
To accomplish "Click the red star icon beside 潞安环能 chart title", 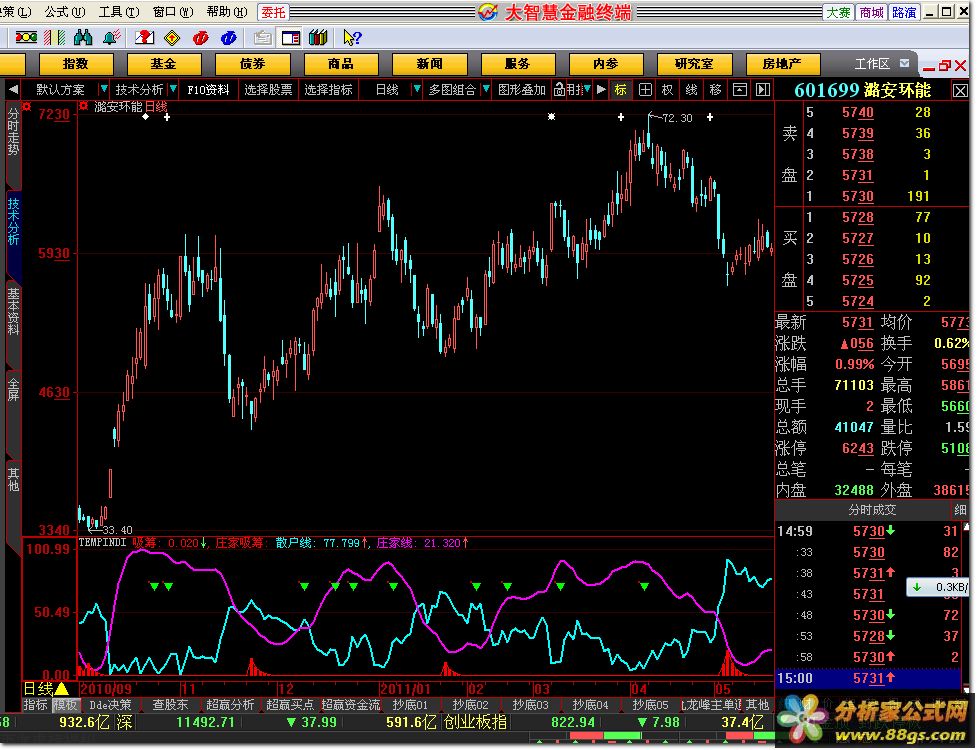I will [x=83, y=107].
